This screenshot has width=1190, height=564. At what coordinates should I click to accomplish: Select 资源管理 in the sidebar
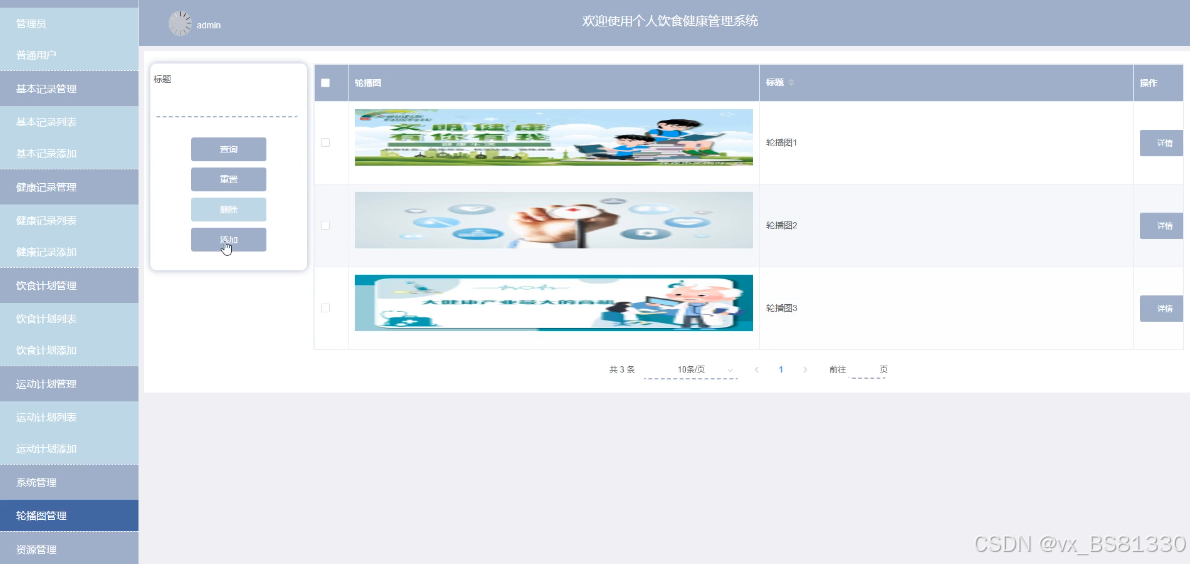coord(69,549)
